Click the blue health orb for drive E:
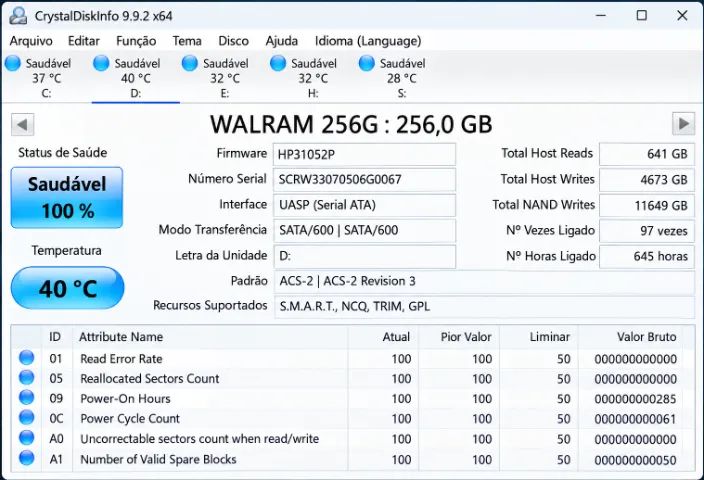Screen dimensions: 704x480 [189, 63]
